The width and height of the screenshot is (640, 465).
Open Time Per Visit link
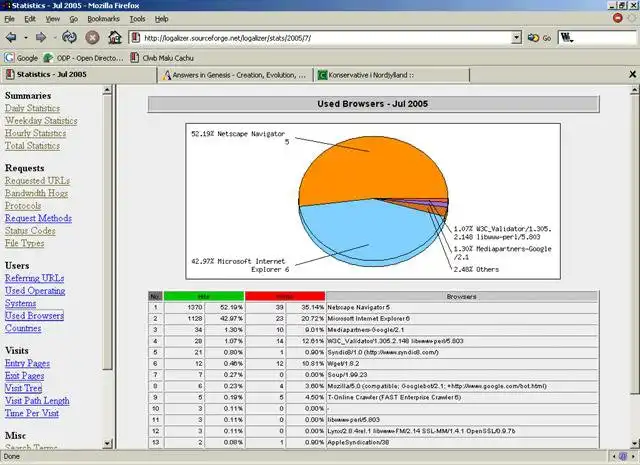tap(32, 413)
